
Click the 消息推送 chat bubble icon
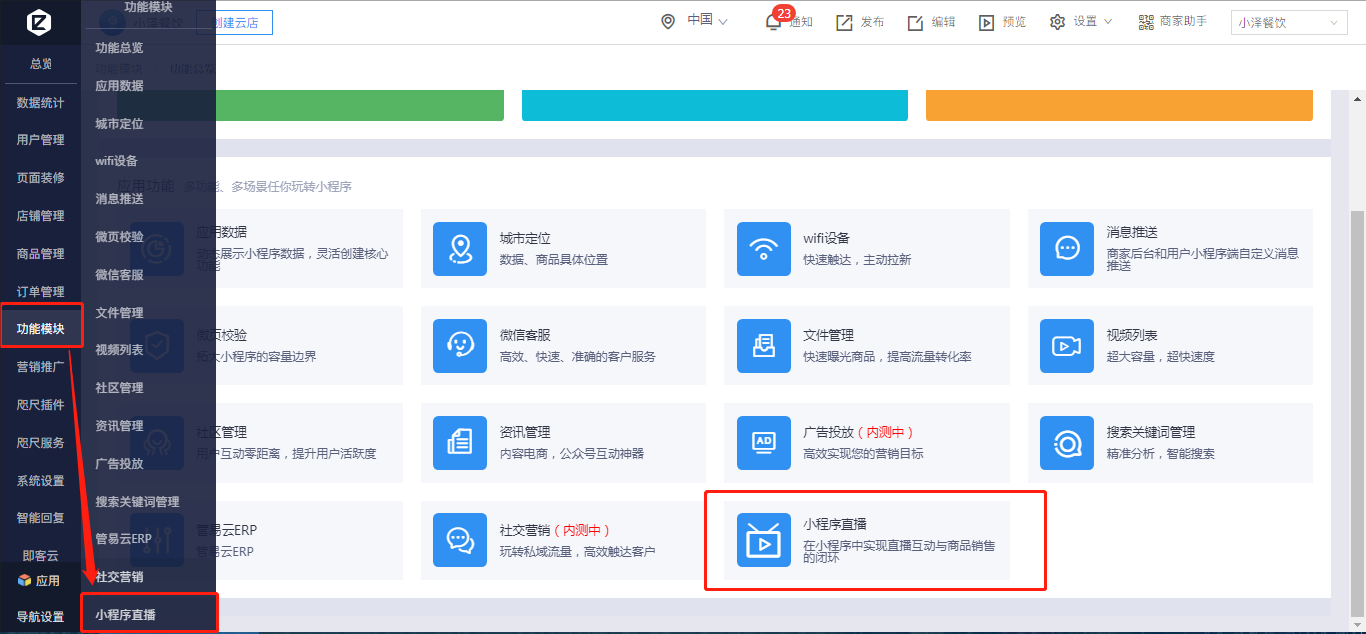coord(1067,248)
